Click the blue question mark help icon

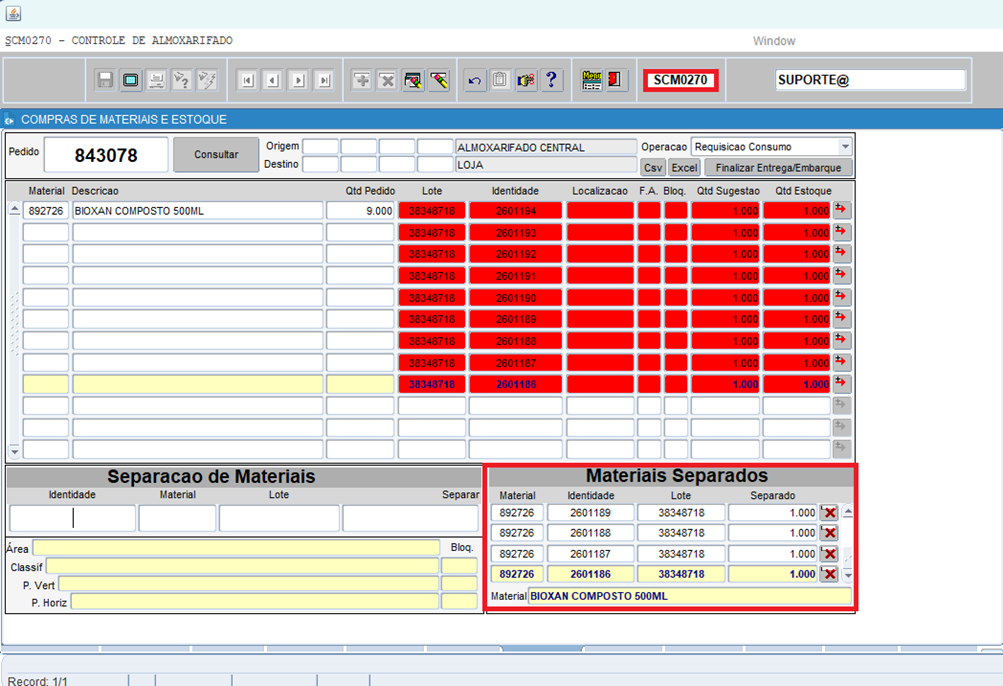(551, 80)
